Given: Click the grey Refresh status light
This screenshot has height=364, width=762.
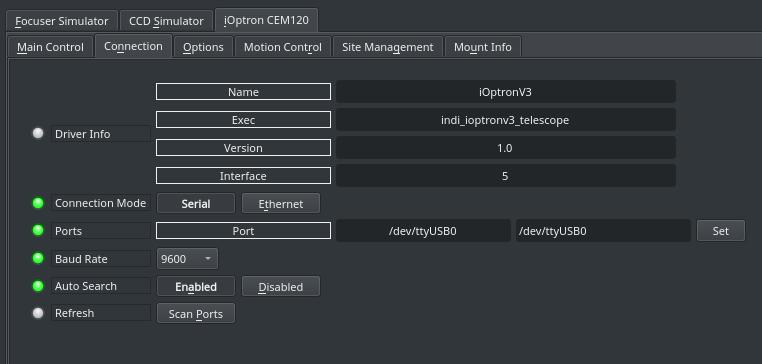Looking at the screenshot, I should [x=38, y=313].
